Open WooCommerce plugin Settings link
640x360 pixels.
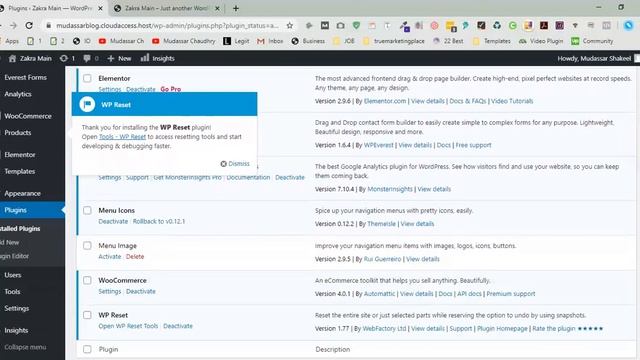[x=110, y=291]
